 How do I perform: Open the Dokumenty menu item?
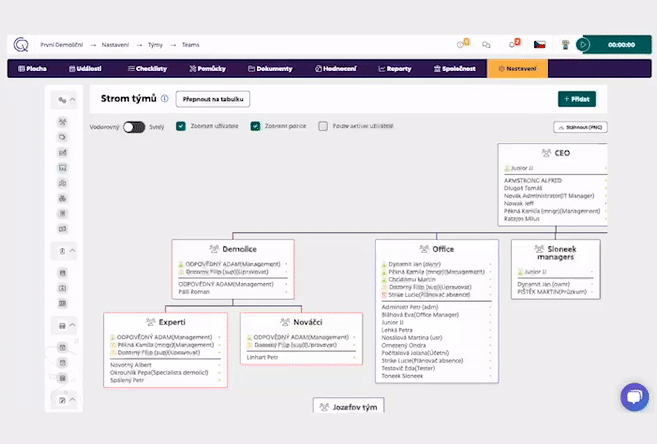[270, 69]
